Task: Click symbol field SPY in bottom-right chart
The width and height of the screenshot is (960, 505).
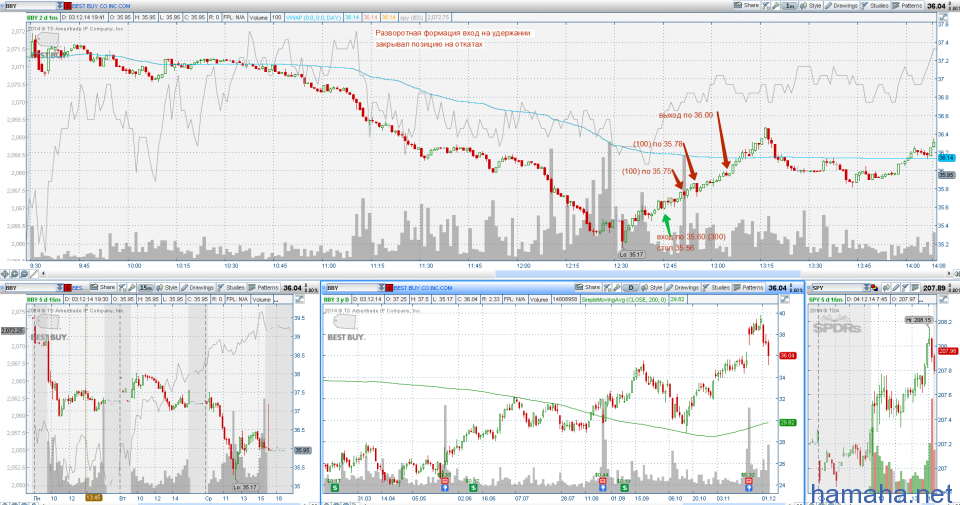Action: point(836,288)
